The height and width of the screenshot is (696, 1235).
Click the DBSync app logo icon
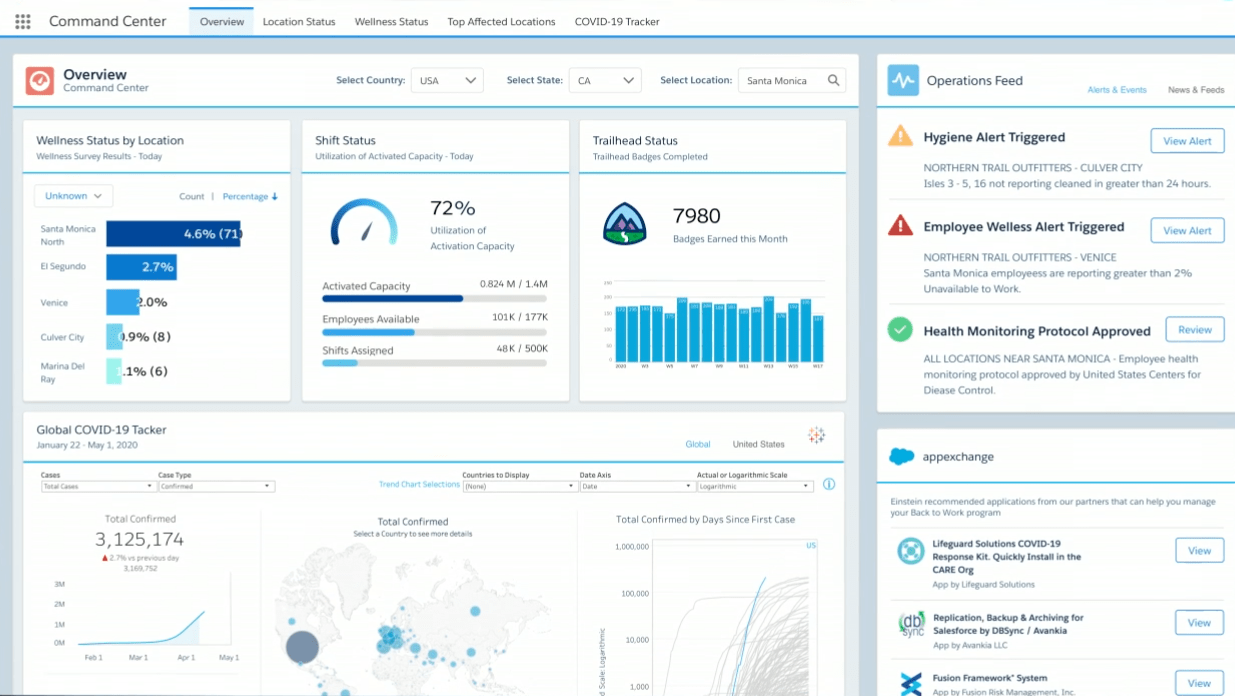[x=910, y=623]
